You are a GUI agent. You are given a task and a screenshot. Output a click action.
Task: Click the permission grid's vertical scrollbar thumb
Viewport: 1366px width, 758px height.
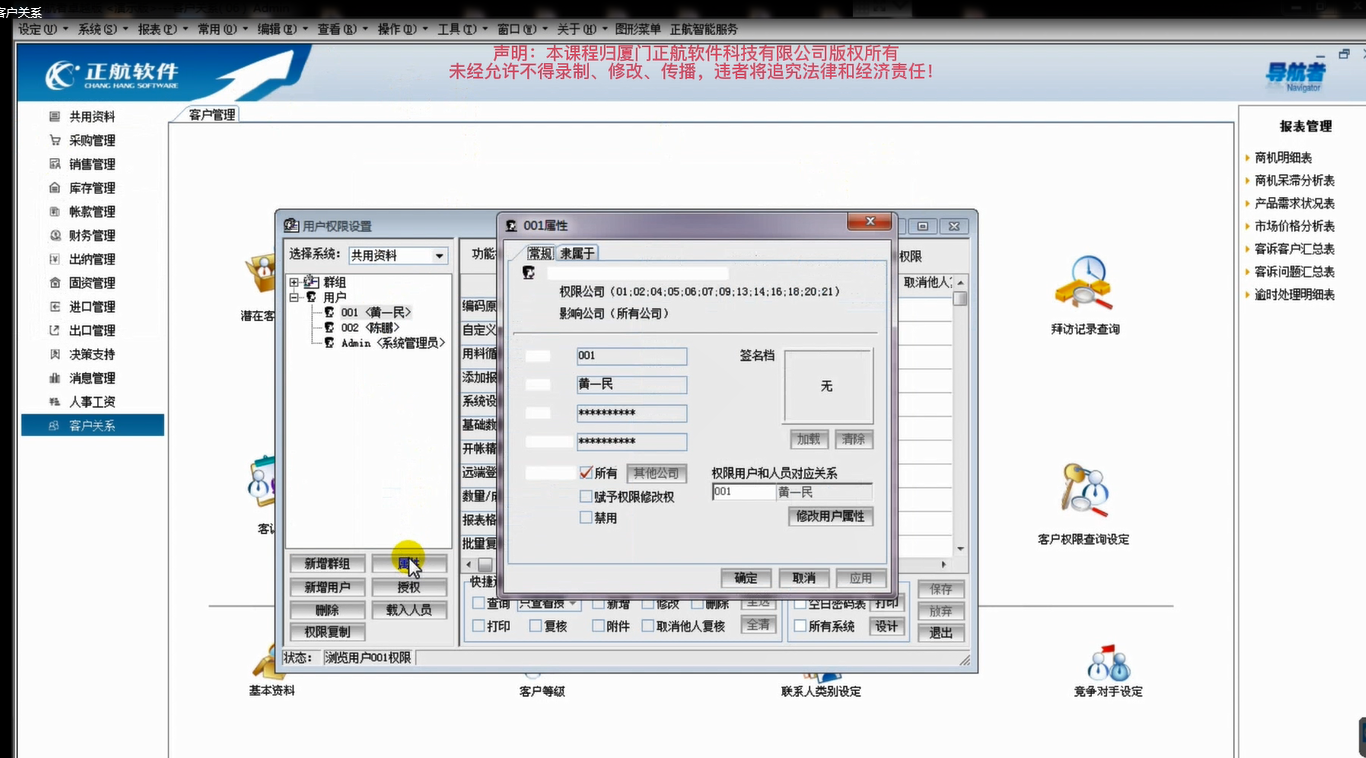pyautogui.click(x=960, y=299)
